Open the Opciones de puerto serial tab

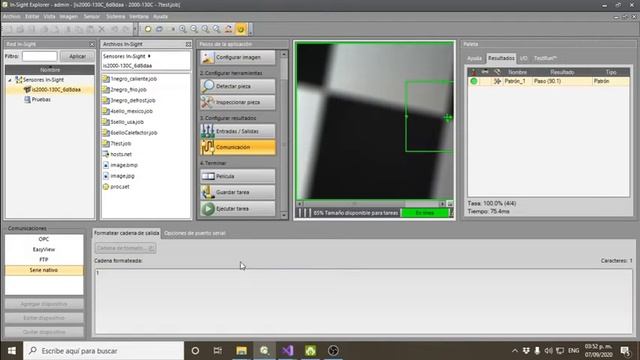pos(195,233)
